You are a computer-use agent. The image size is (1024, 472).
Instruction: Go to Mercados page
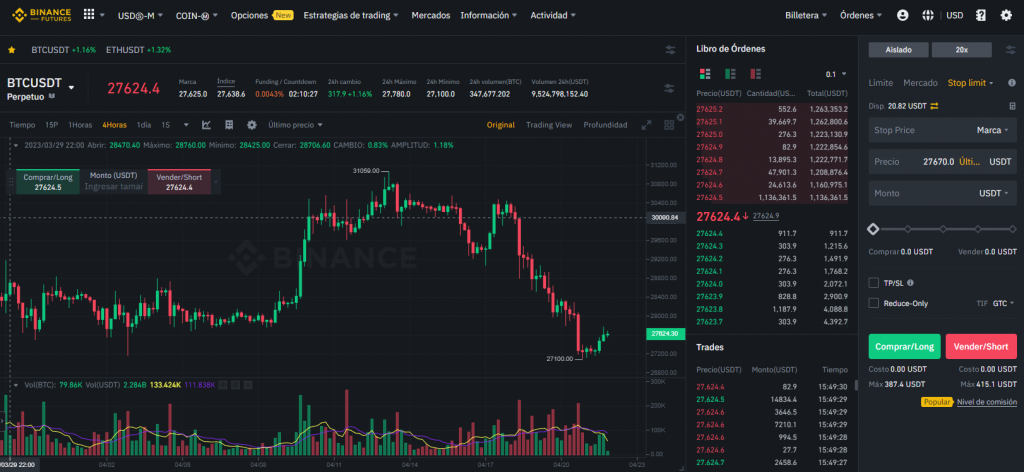[x=430, y=15]
